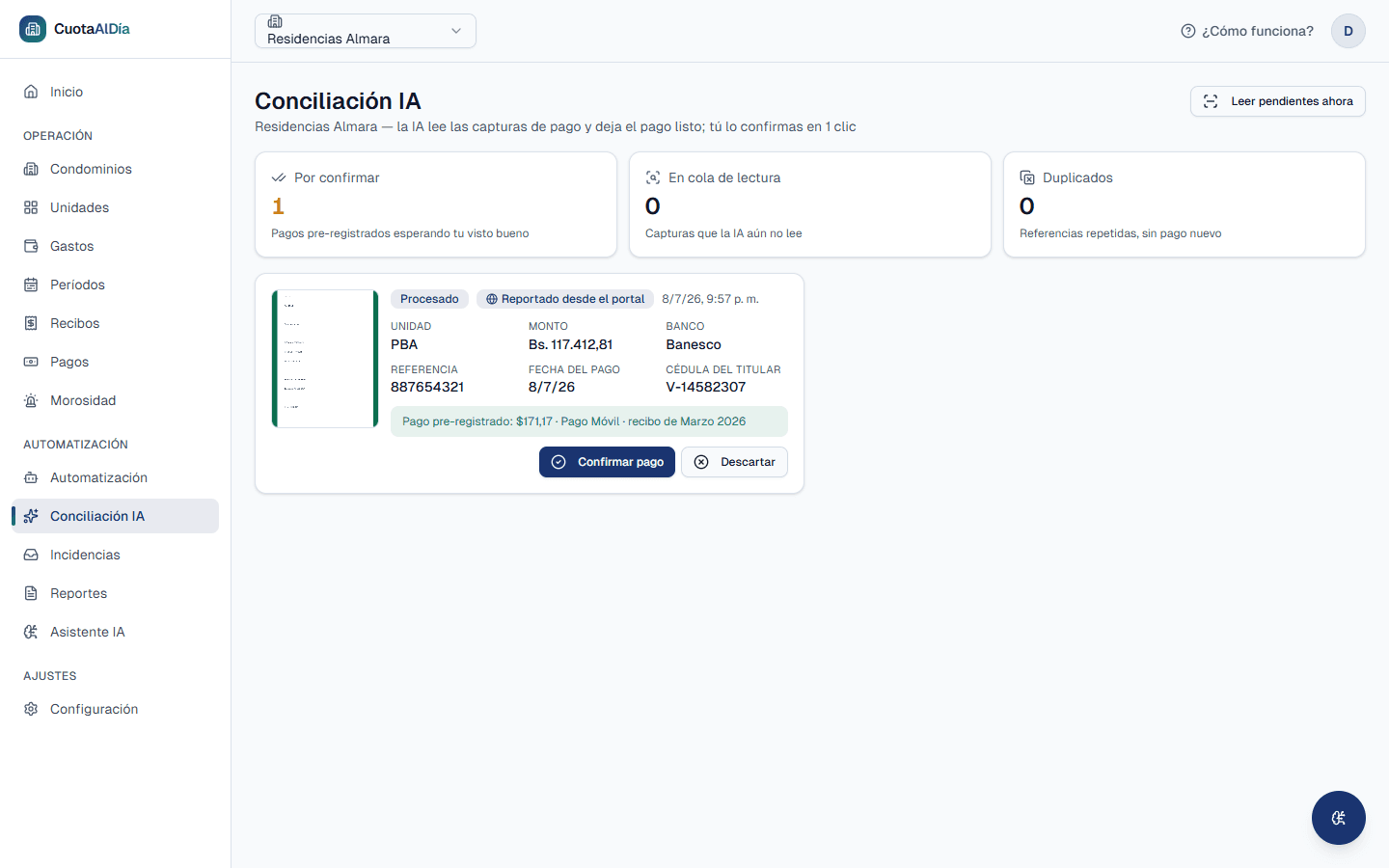
Task: Click the Asistente IA sidebar icon
Action: pos(31,632)
